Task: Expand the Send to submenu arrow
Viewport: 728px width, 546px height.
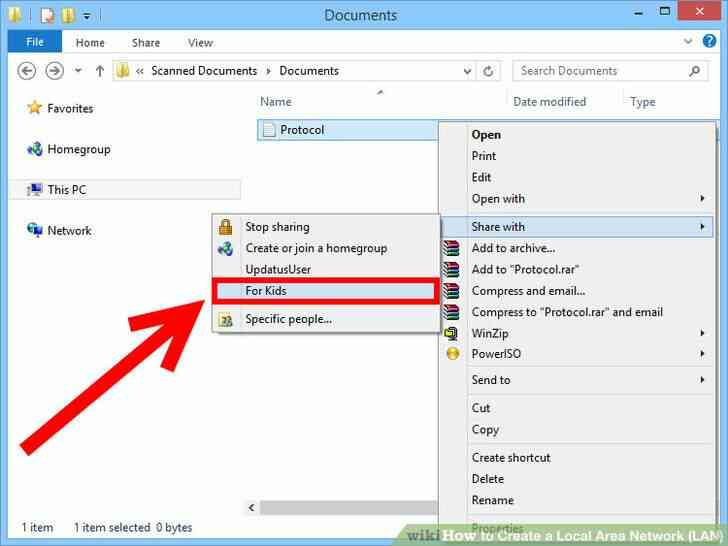Action: [x=702, y=380]
